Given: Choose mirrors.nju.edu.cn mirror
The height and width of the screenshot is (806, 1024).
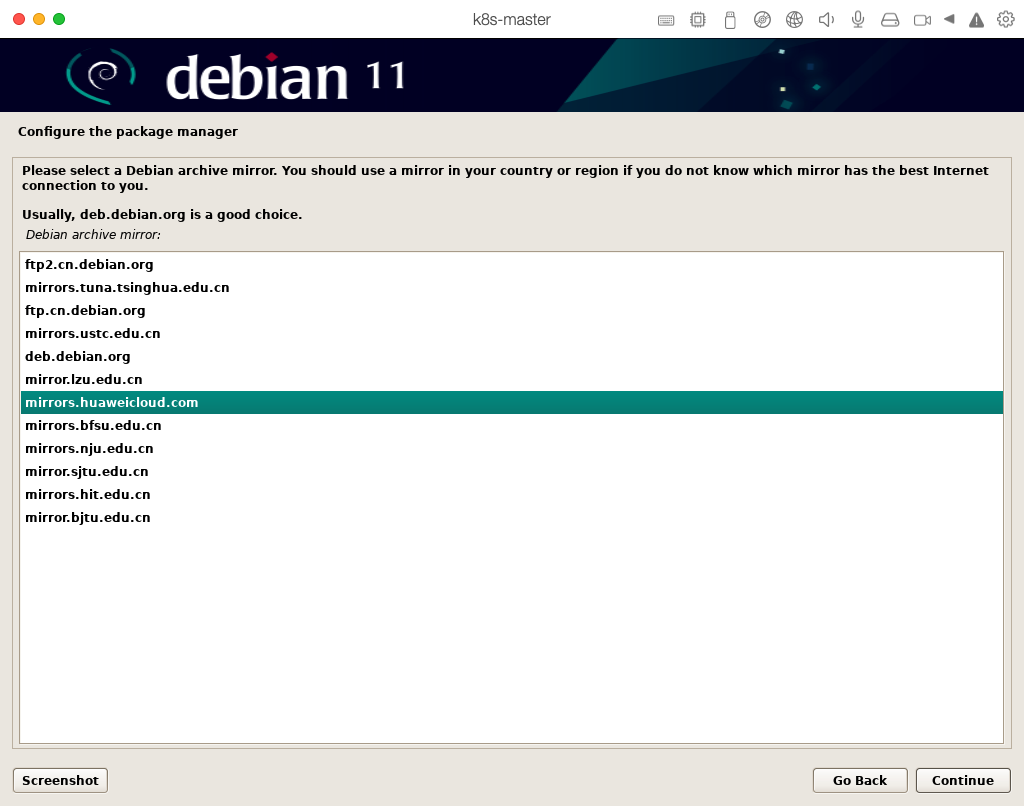Looking at the screenshot, I should click(511, 448).
